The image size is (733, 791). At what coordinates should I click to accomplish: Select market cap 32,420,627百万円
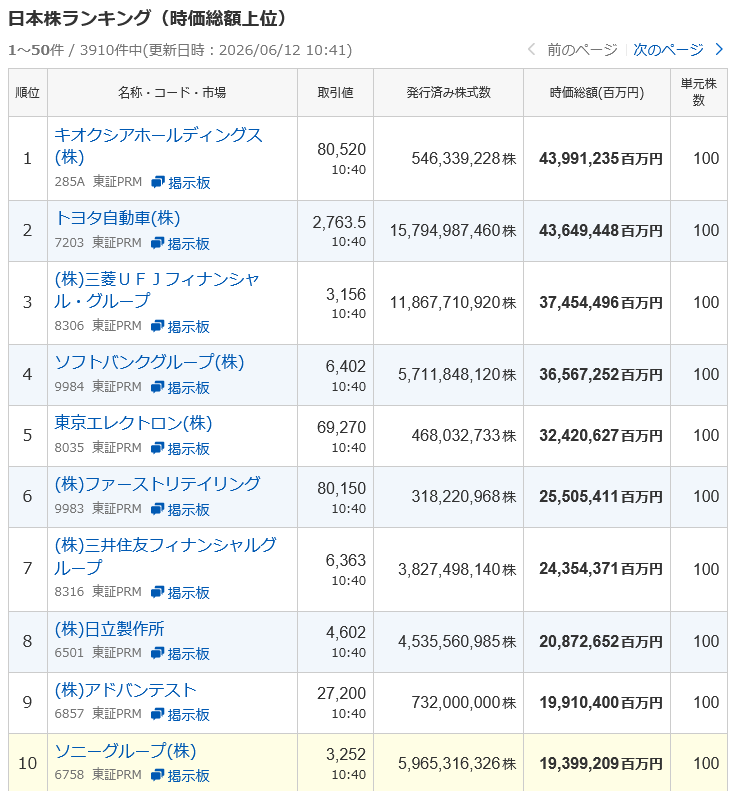pos(600,436)
